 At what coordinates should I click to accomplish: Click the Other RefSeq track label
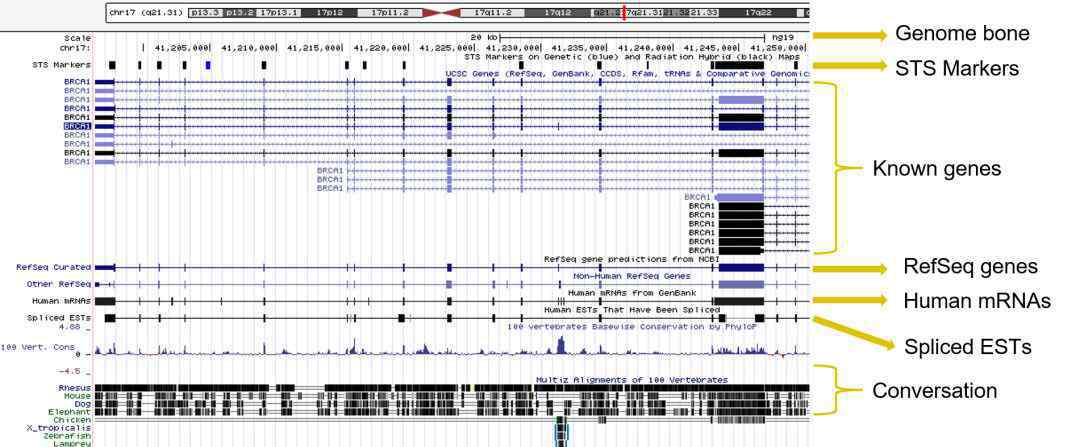pyautogui.click(x=58, y=284)
